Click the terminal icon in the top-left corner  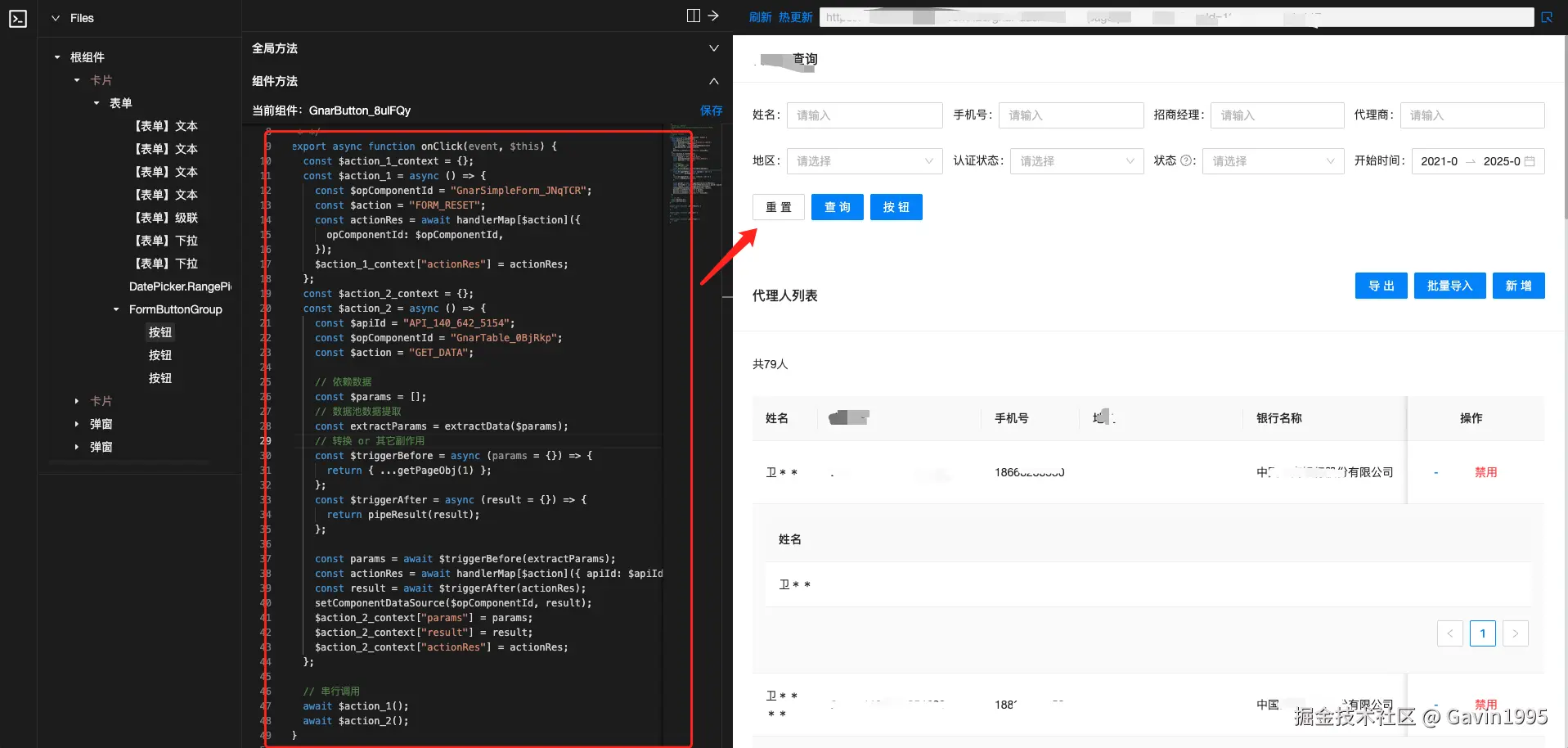(18, 18)
